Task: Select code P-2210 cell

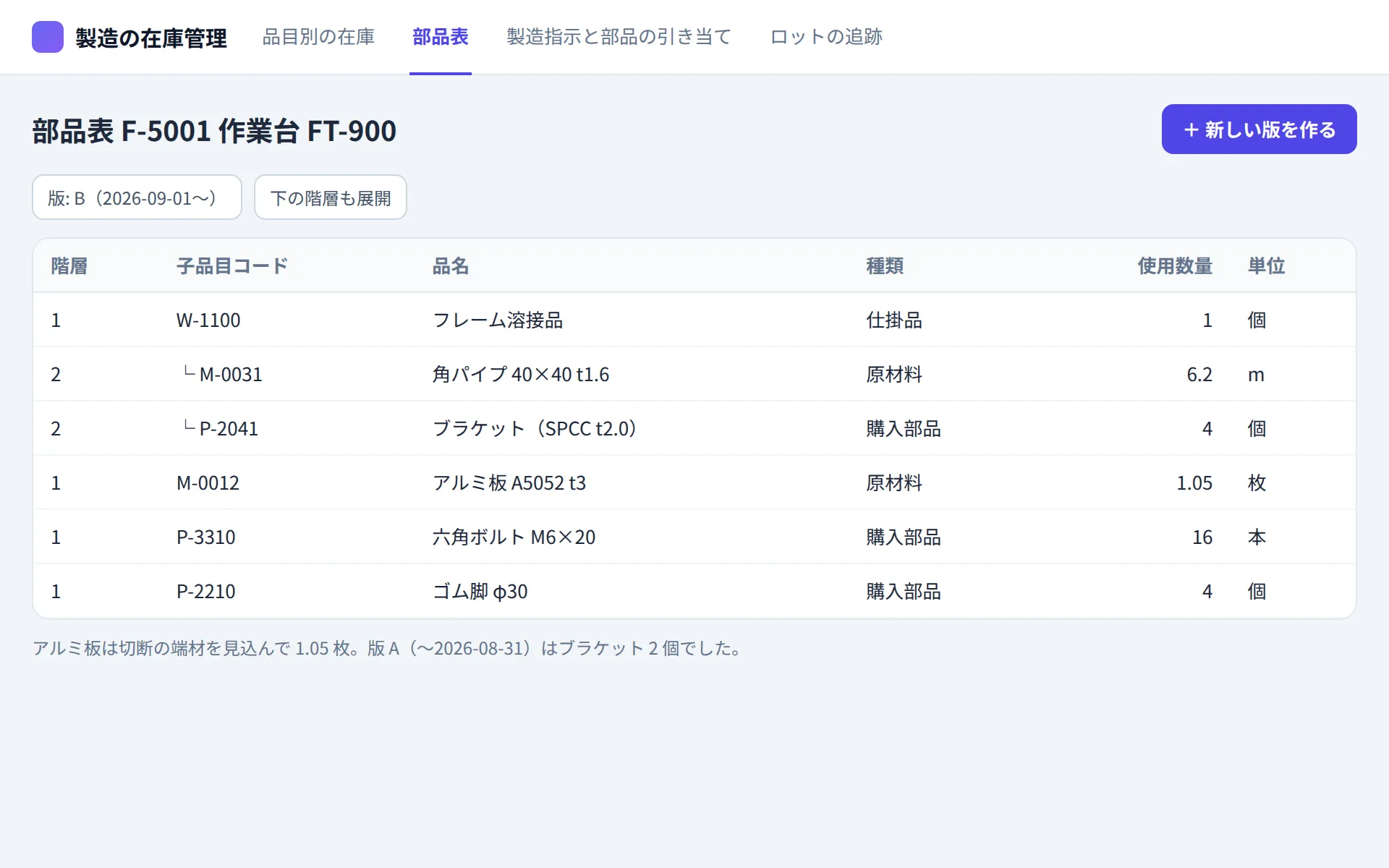Action: (x=206, y=592)
